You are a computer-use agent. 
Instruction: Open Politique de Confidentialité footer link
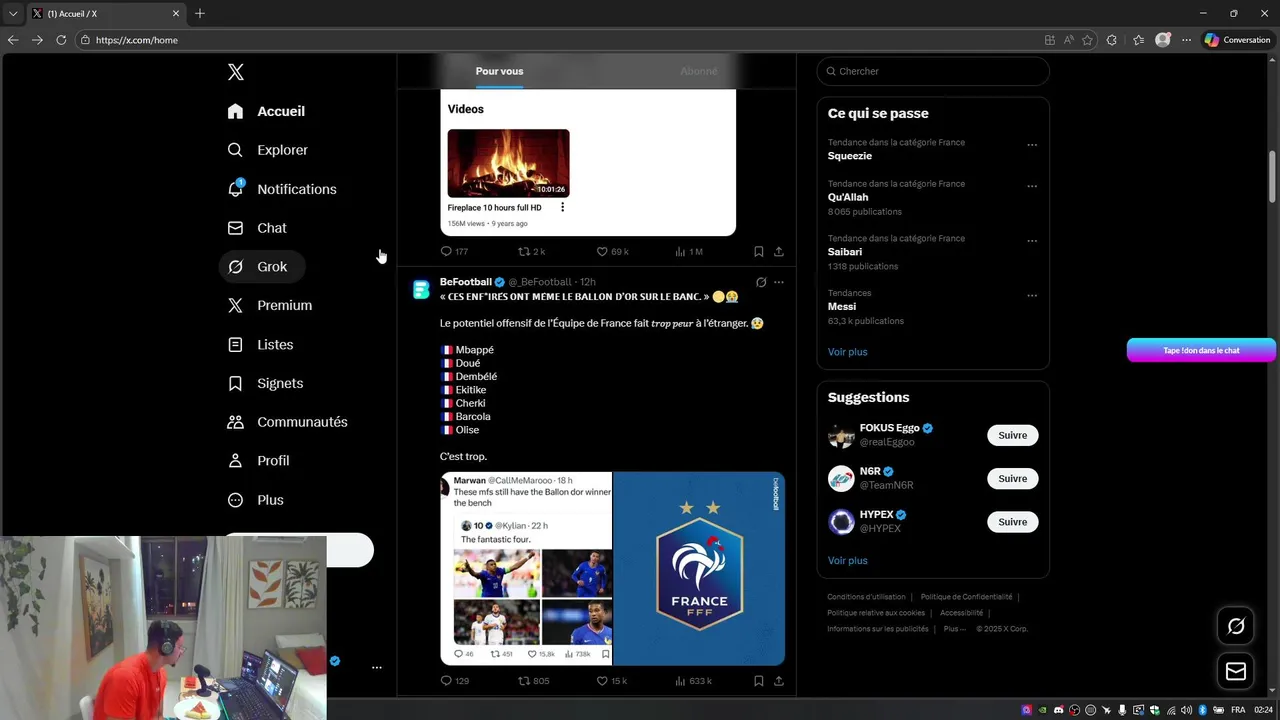click(966, 597)
